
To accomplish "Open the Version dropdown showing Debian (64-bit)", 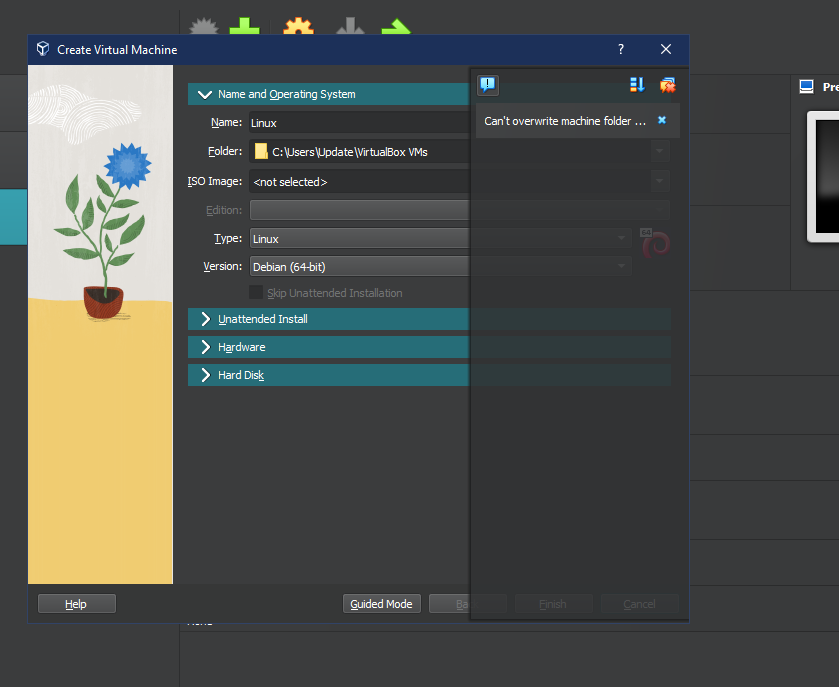I will pos(440,266).
